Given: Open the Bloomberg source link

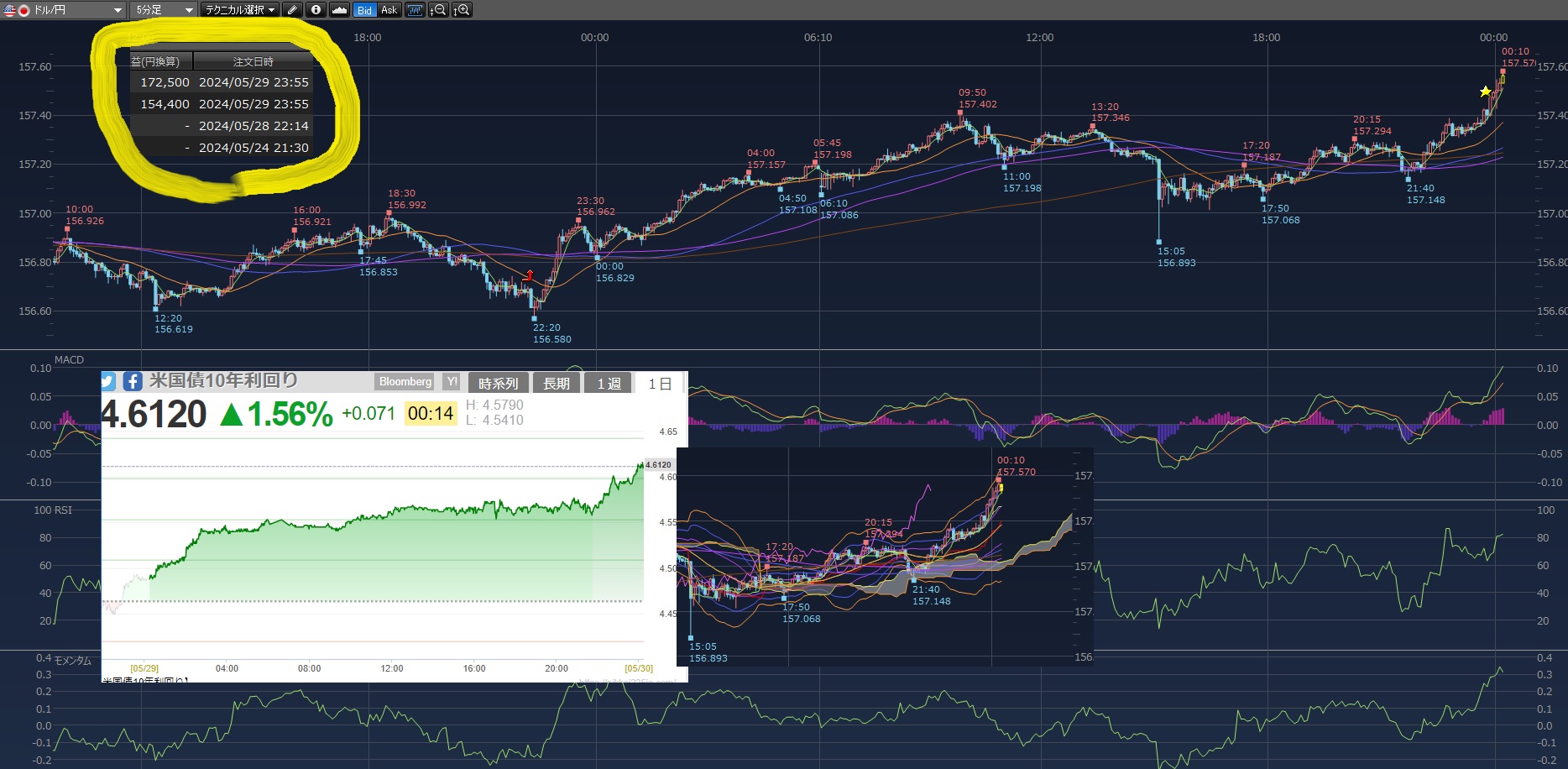Looking at the screenshot, I should click(405, 382).
